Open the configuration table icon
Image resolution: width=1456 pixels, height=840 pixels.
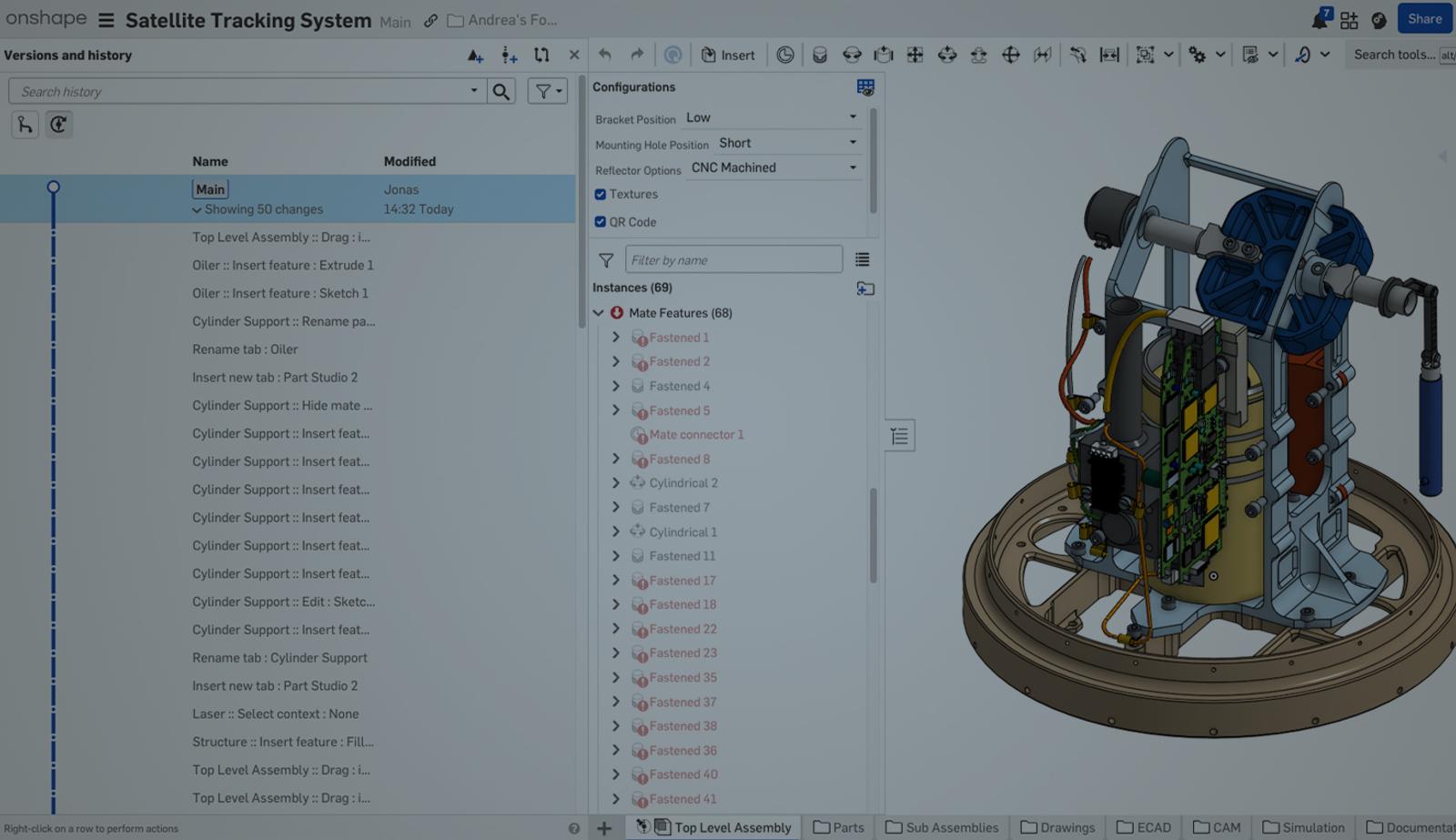pos(865,87)
